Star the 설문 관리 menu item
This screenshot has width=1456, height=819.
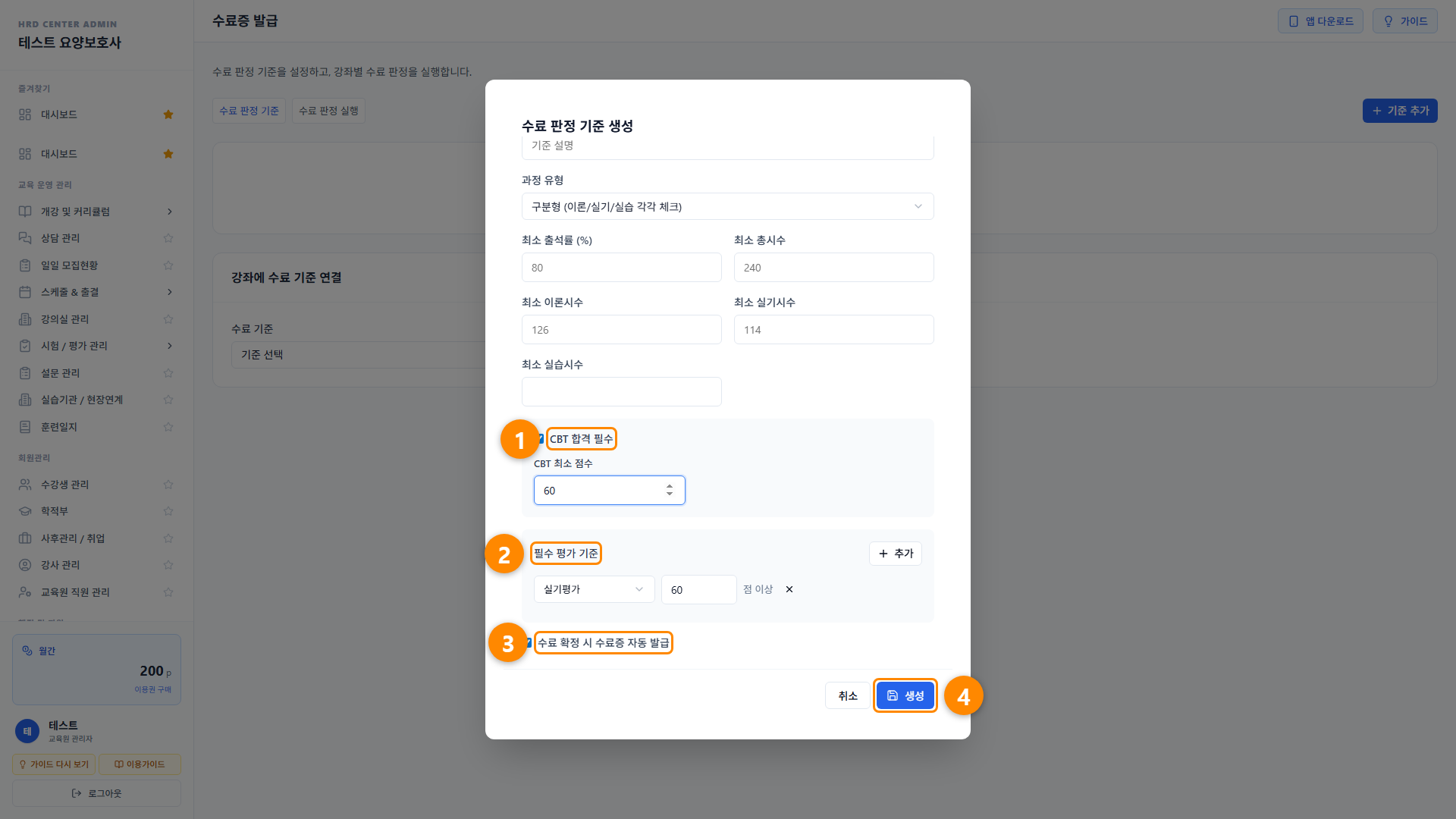point(168,373)
